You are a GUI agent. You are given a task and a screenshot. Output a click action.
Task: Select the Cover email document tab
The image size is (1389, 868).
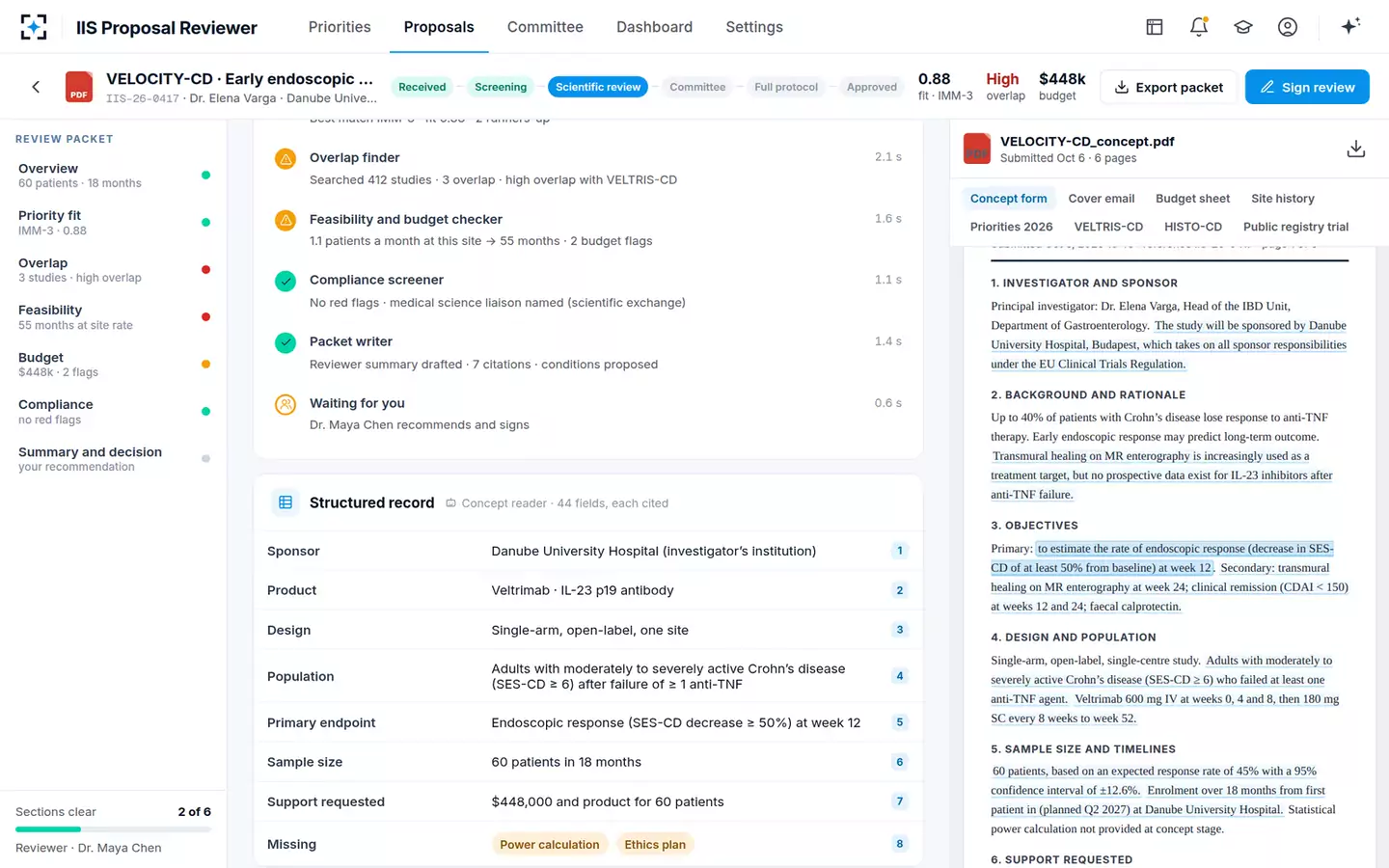[x=1102, y=199]
